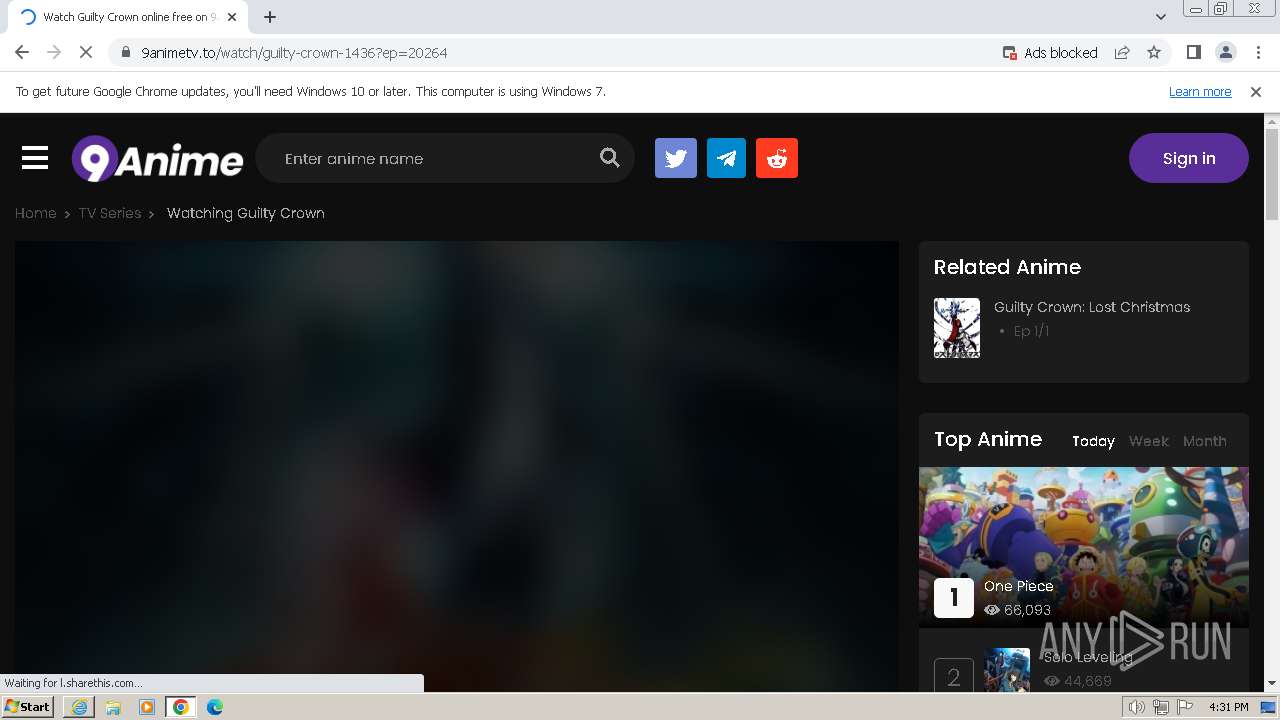This screenshot has height=720, width=1280.
Task: Go back in Chrome
Action: [22, 53]
